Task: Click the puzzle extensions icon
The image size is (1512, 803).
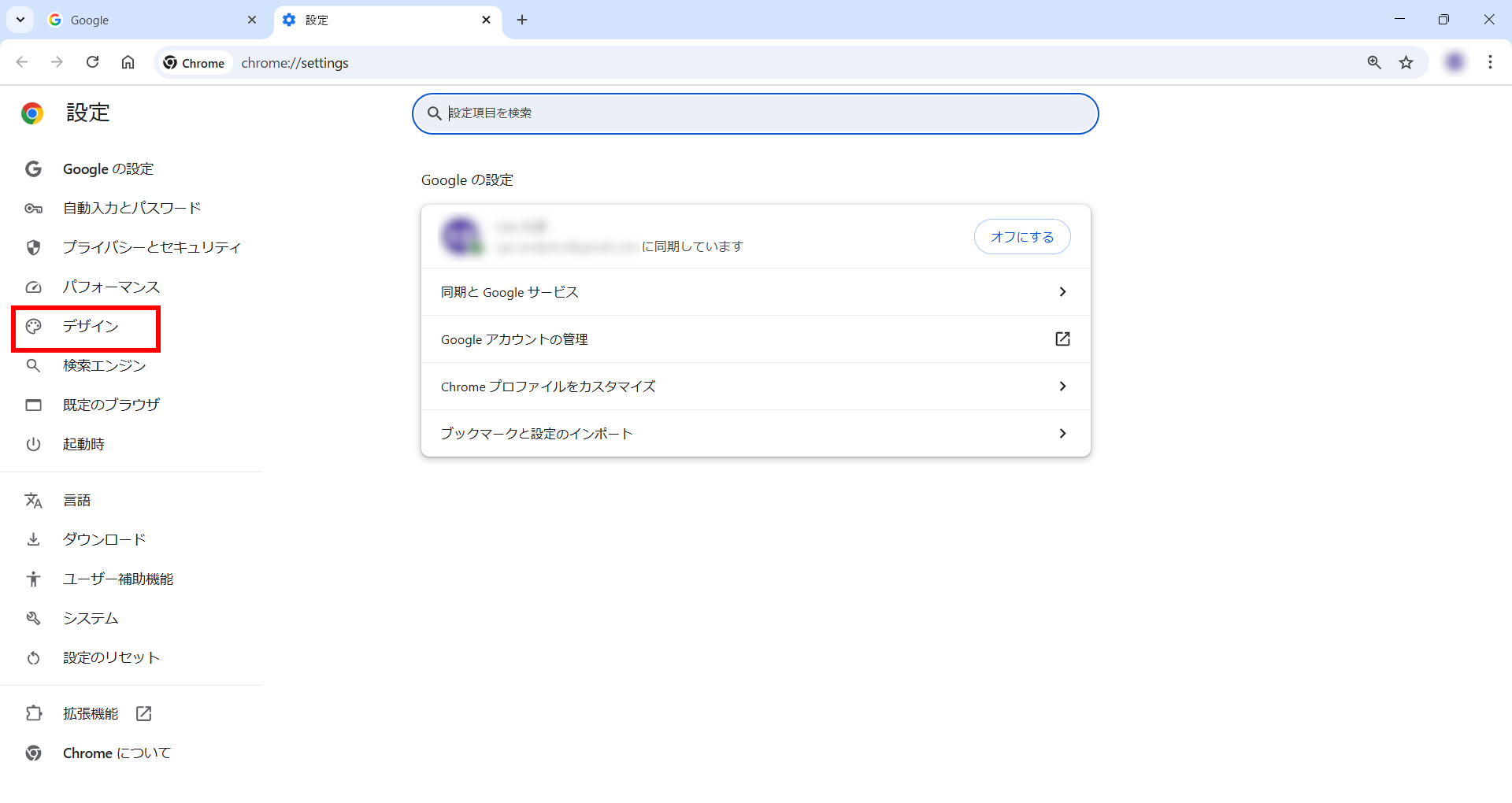Action: point(33,714)
